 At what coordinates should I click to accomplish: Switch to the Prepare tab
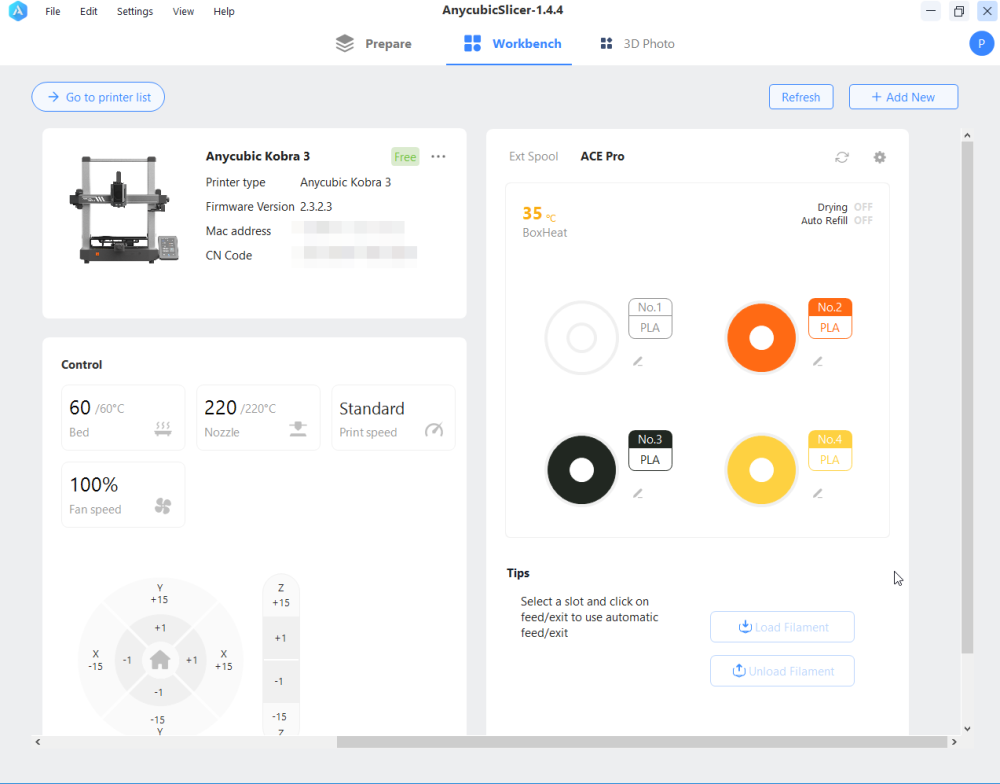[x=374, y=43]
